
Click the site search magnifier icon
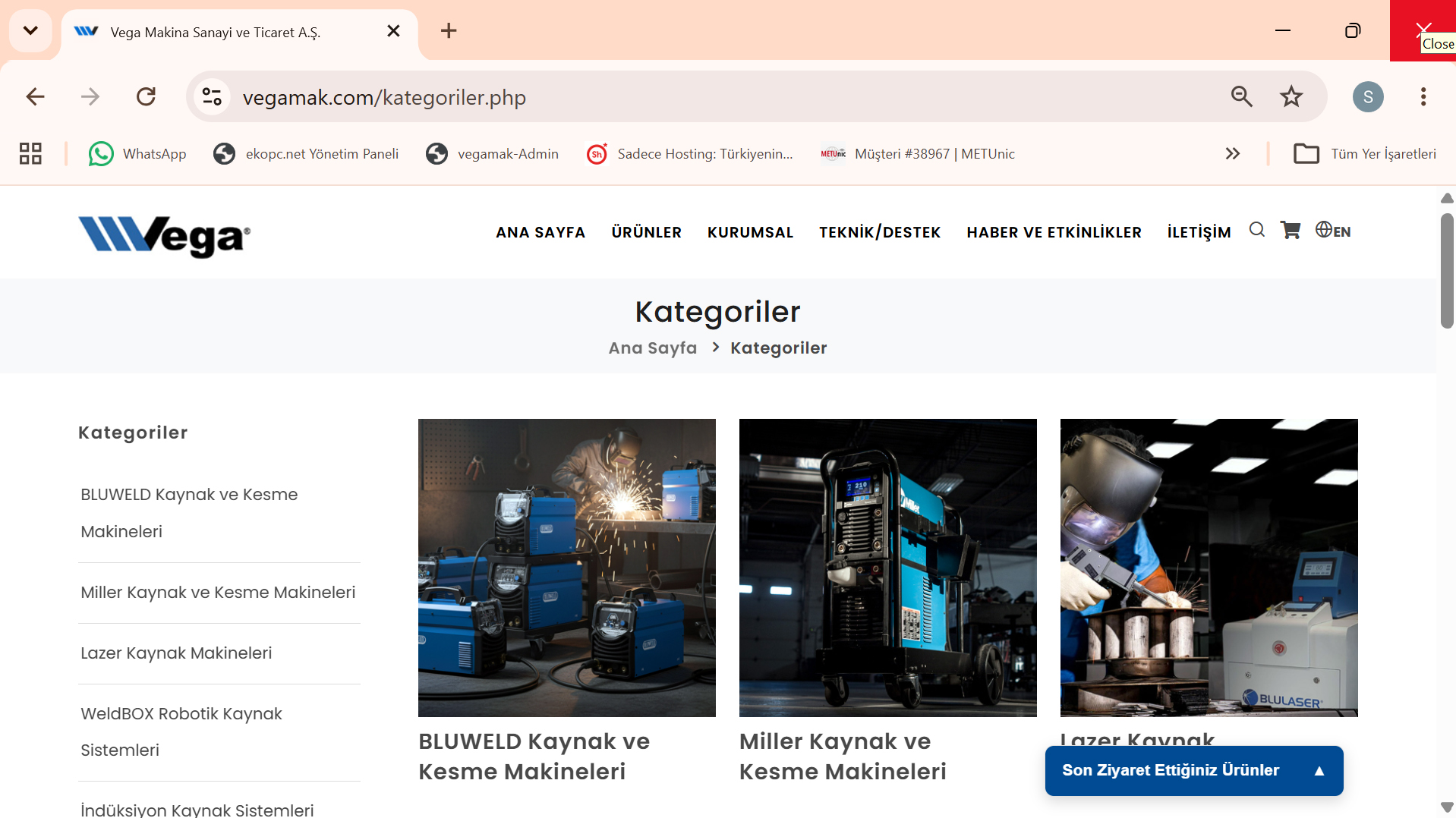[x=1257, y=230]
